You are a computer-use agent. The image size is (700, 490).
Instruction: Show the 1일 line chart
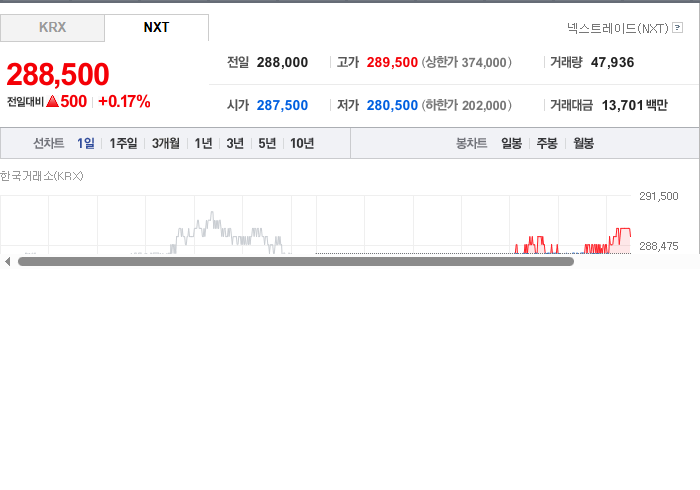[86, 143]
